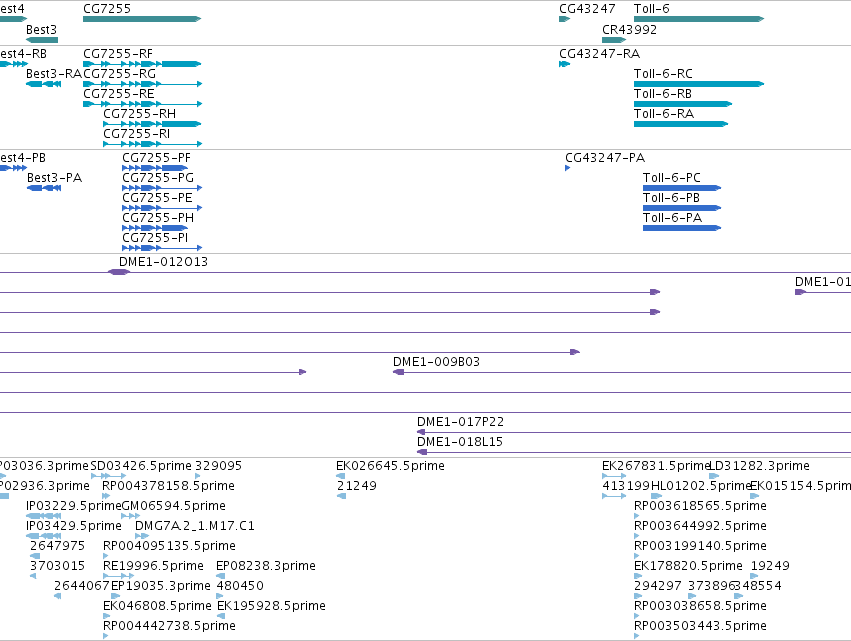The height and width of the screenshot is (641, 851).
Task: Select transcript Toll-6-RA
Action: (681, 124)
